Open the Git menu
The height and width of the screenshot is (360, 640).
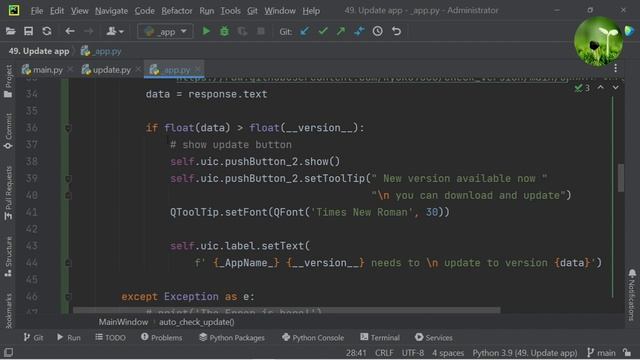(x=252, y=11)
